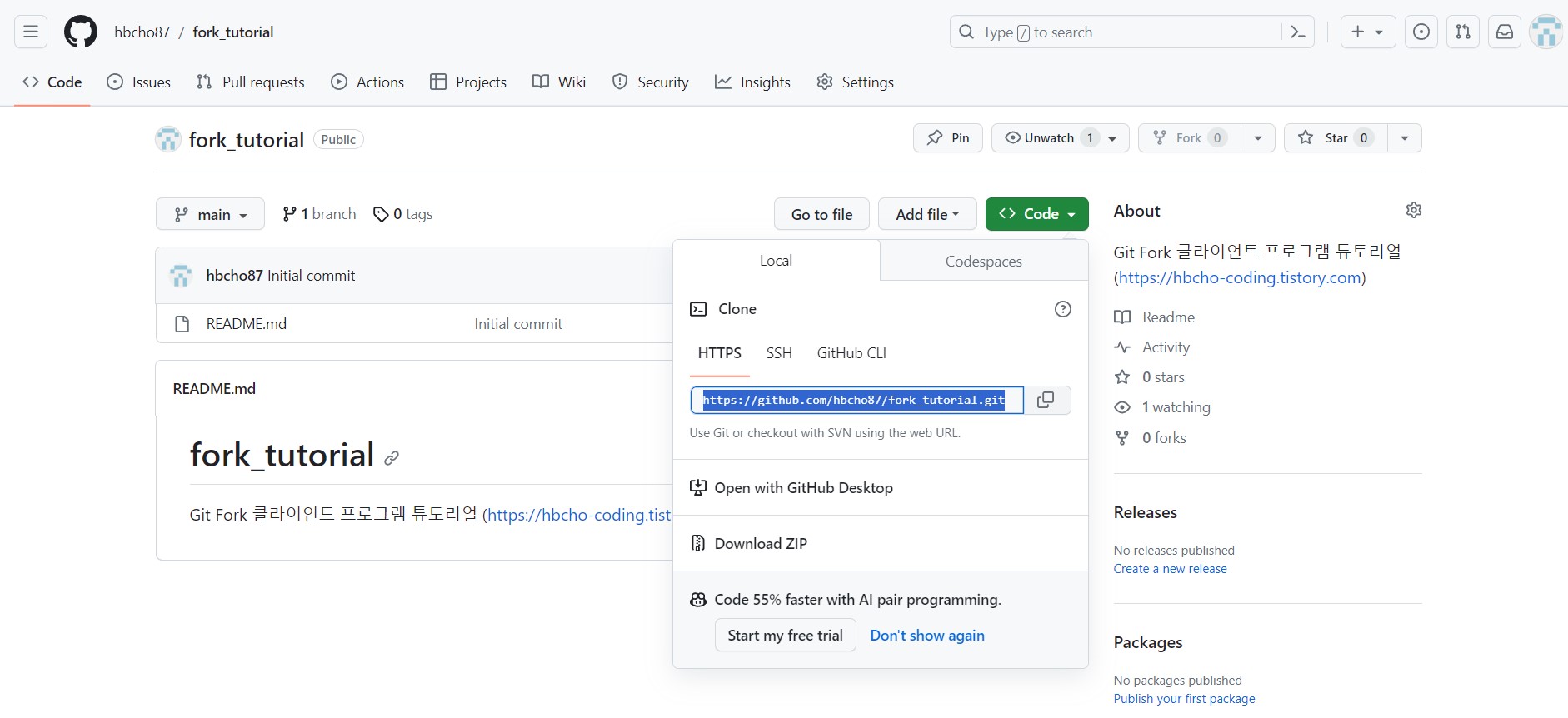Select the Local tab in clone popup
Viewport: 1568px width, 718px height.
(x=776, y=261)
